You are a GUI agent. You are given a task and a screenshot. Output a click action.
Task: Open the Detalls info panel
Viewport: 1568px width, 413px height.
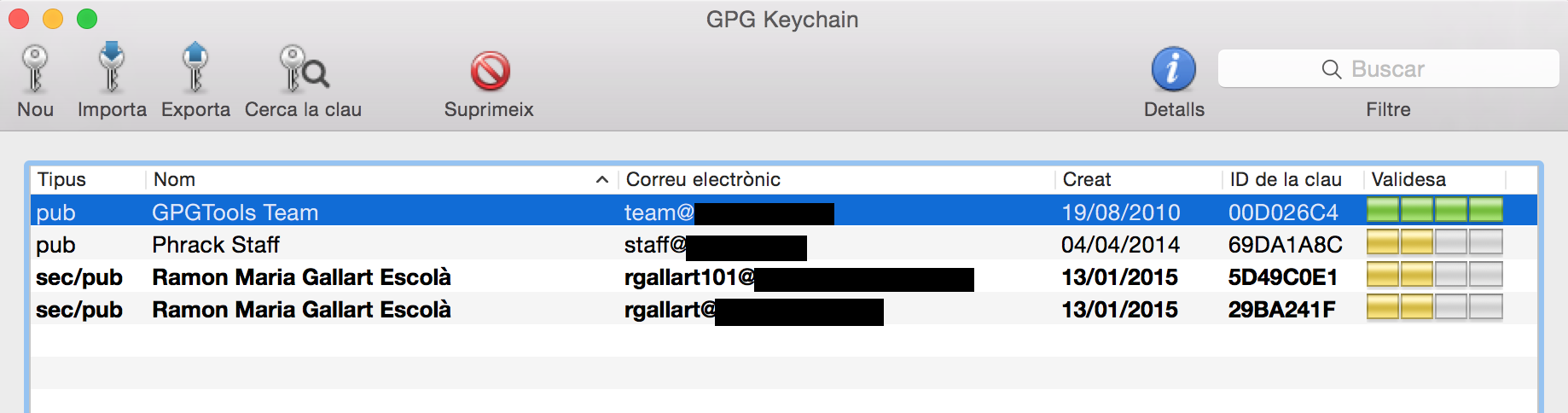pos(1174,69)
